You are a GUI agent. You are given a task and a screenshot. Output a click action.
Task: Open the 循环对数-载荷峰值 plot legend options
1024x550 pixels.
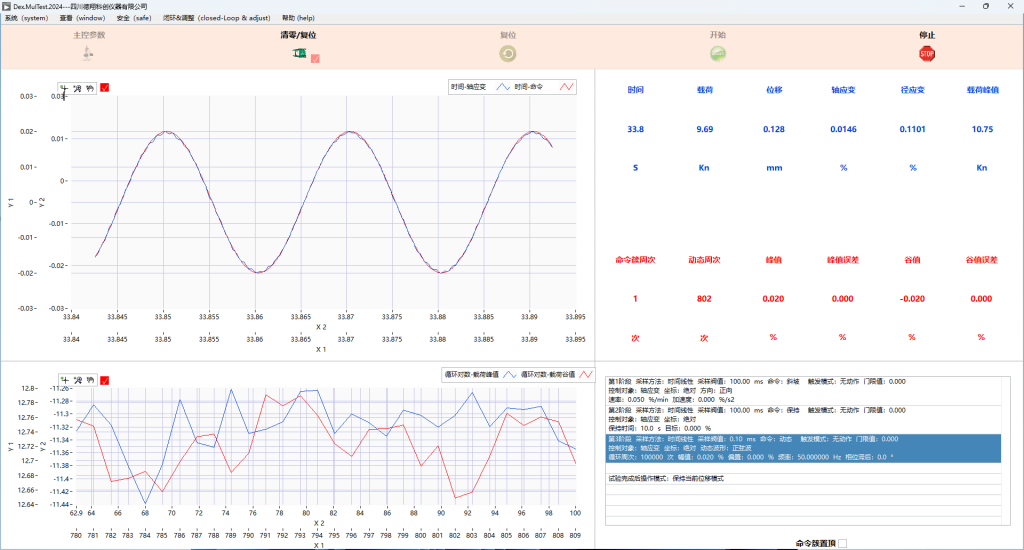[510, 374]
